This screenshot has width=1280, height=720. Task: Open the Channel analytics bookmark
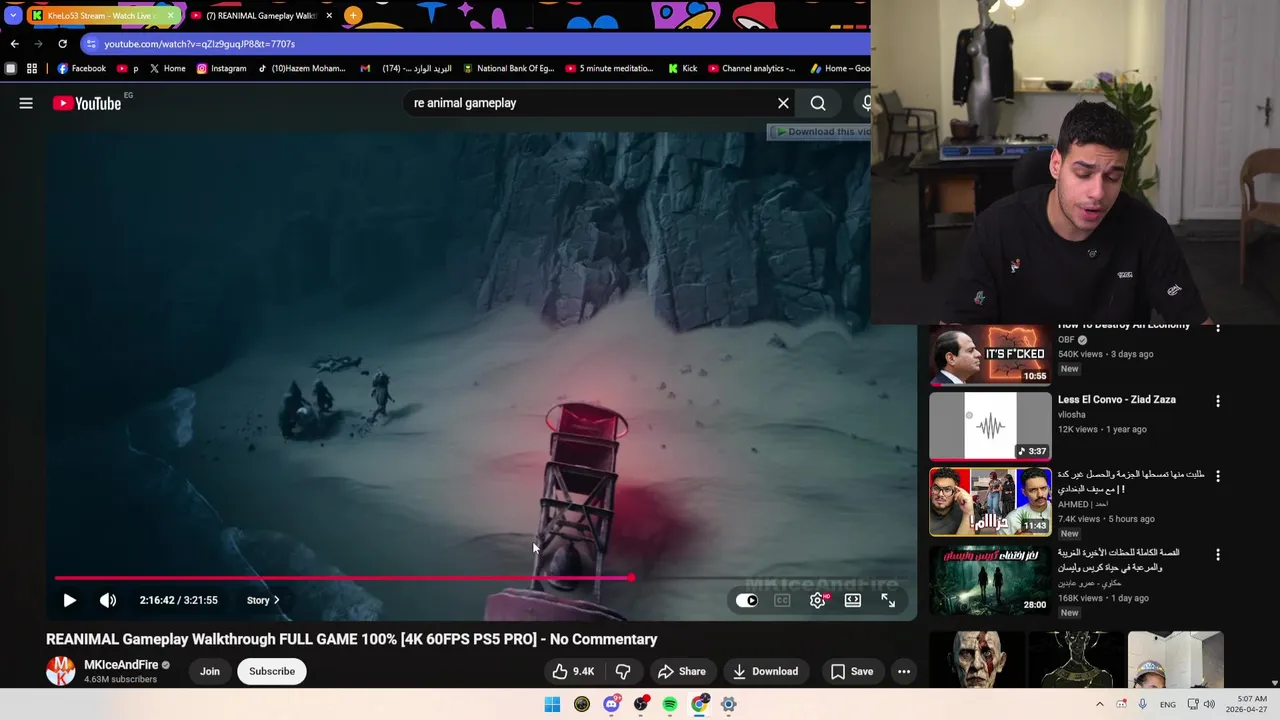[751, 68]
